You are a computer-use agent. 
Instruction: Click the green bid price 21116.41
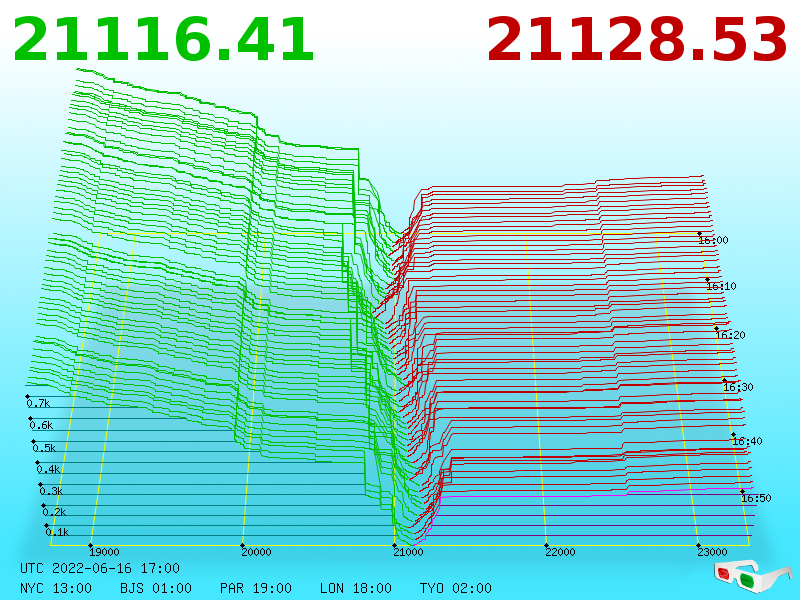point(163,40)
